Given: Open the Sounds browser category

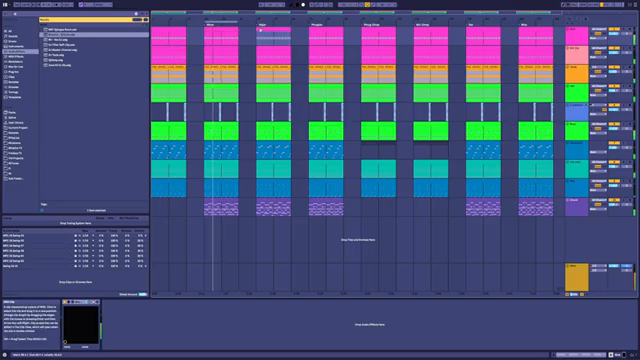Looking at the screenshot, I should click(x=13, y=36).
